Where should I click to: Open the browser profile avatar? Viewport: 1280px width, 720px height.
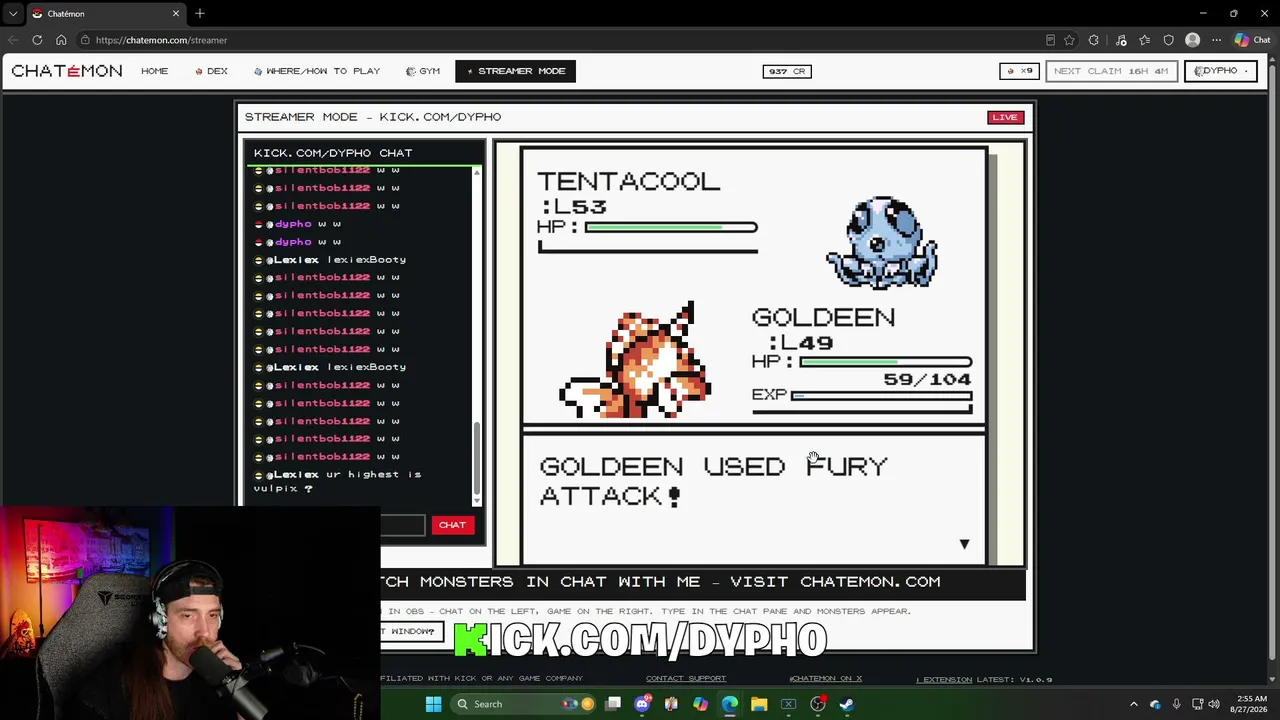[x=1192, y=40]
